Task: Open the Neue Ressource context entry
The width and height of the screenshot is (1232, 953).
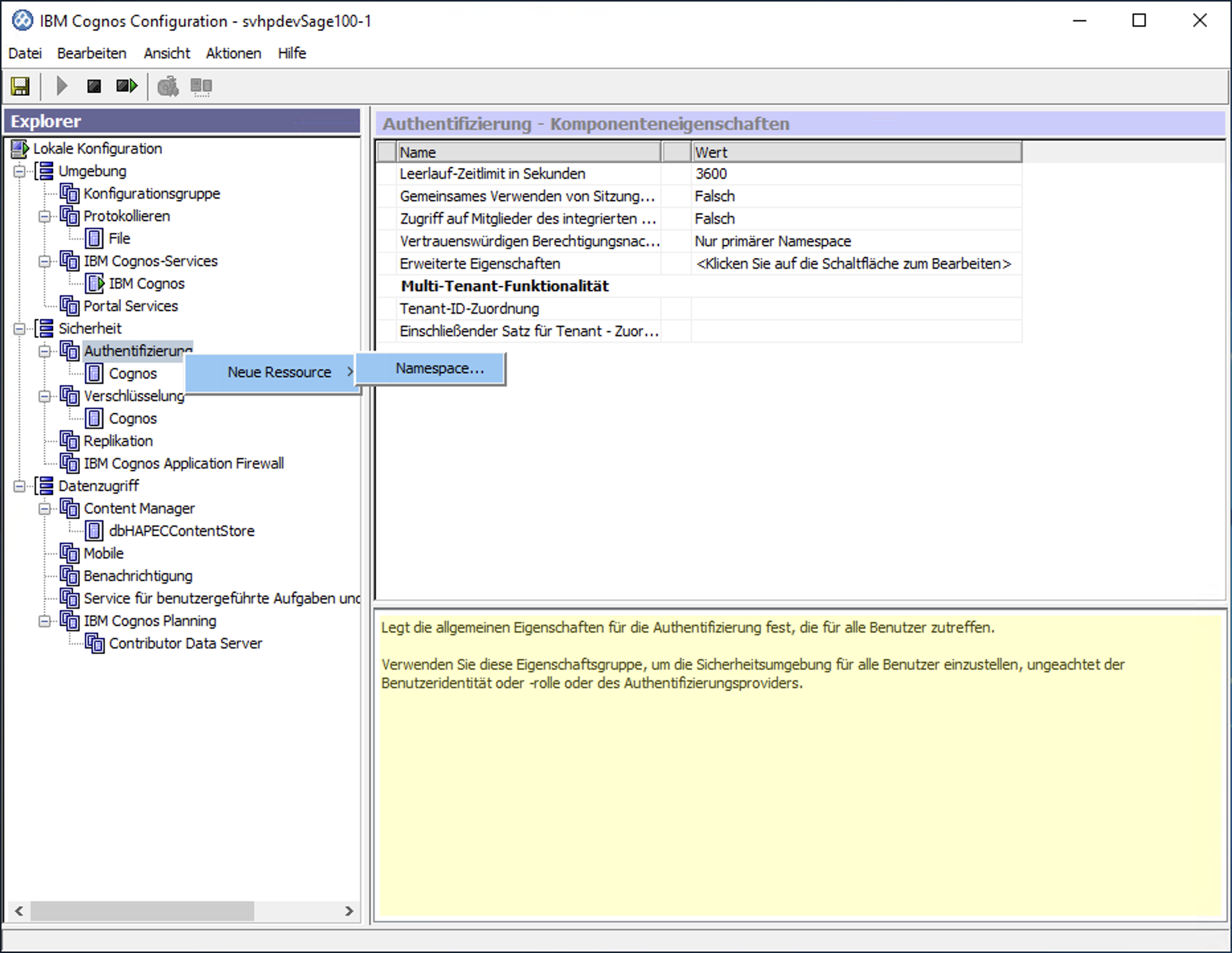Action: click(x=279, y=373)
